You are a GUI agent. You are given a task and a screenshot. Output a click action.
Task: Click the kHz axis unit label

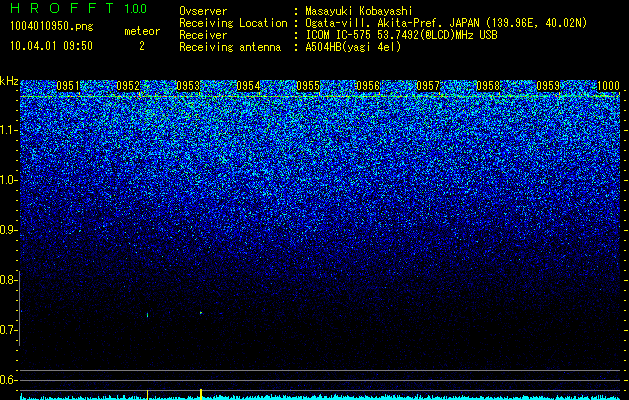point(9,81)
